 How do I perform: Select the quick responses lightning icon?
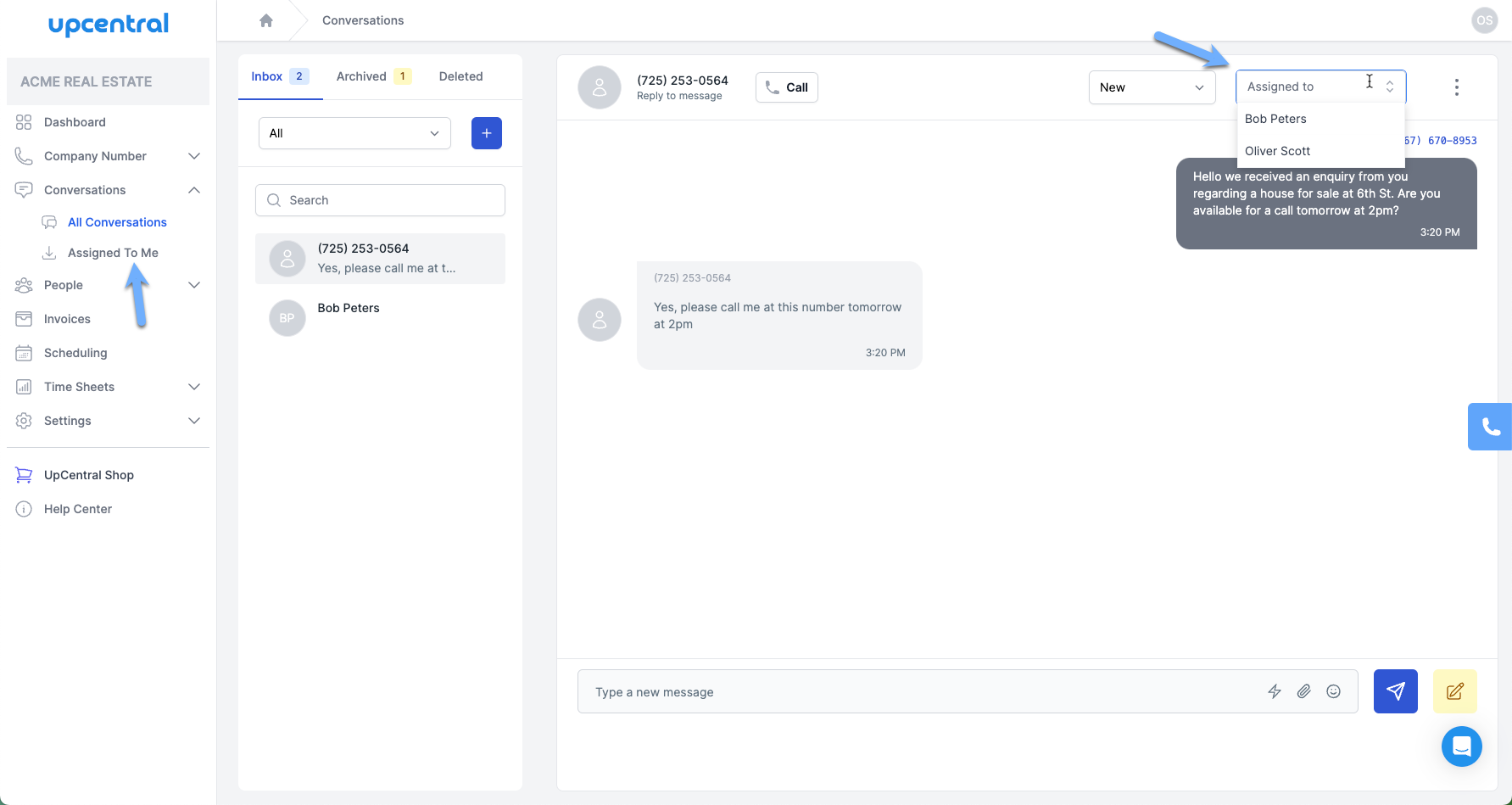pos(1275,691)
